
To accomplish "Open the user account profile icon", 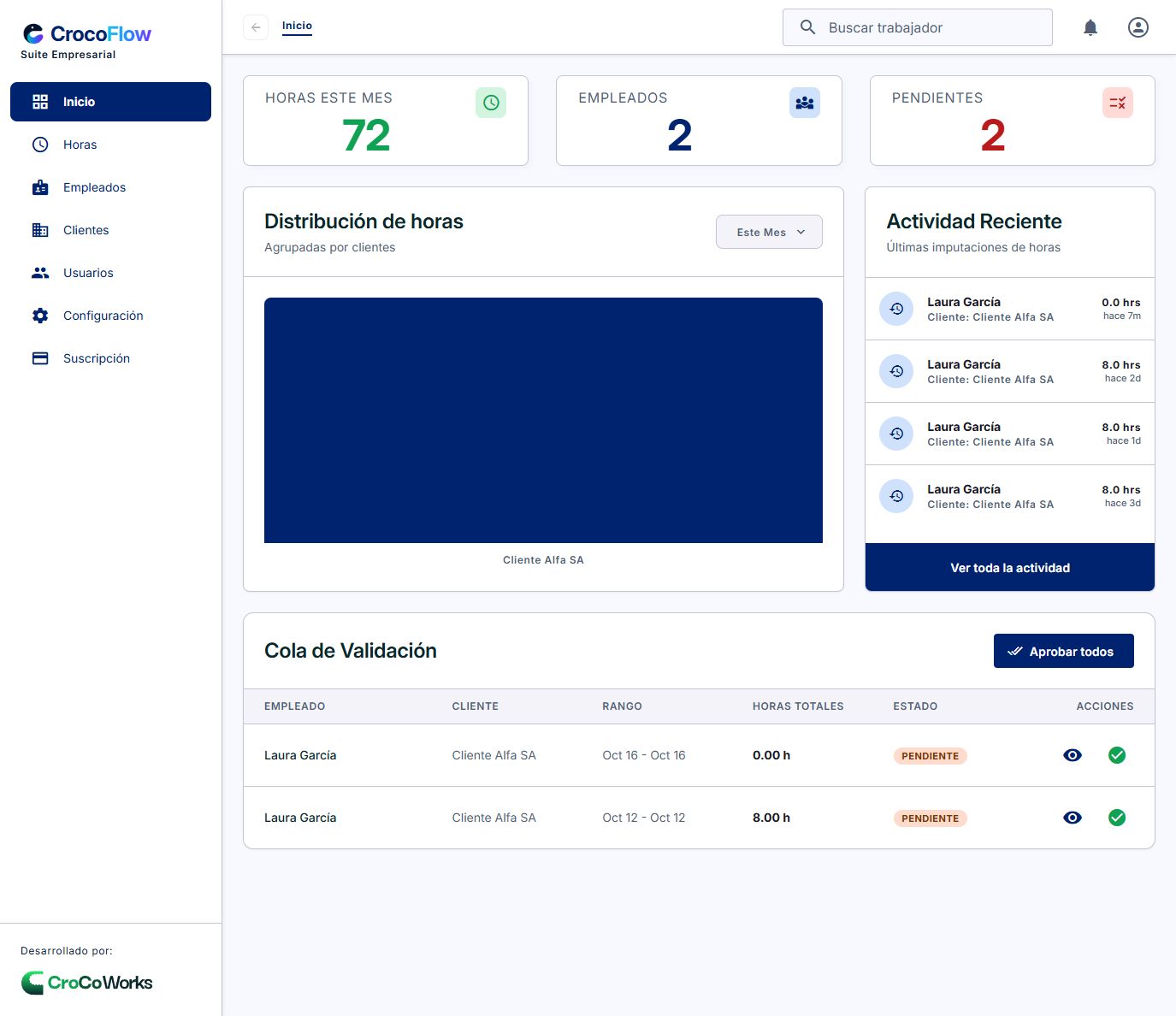I will coord(1138,27).
